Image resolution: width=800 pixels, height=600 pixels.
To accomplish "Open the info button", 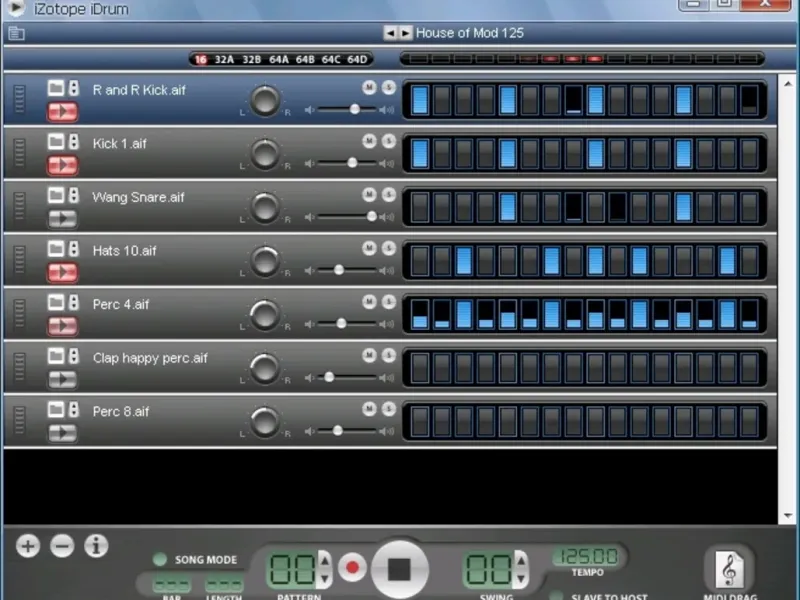I will pos(96,546).
